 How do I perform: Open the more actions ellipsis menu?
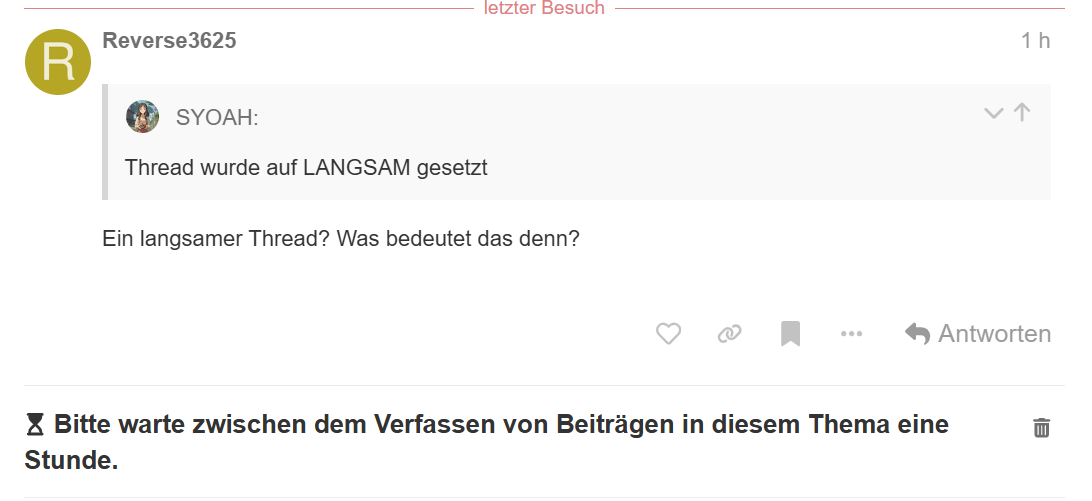pyautogui.click(x=851, y=334)
